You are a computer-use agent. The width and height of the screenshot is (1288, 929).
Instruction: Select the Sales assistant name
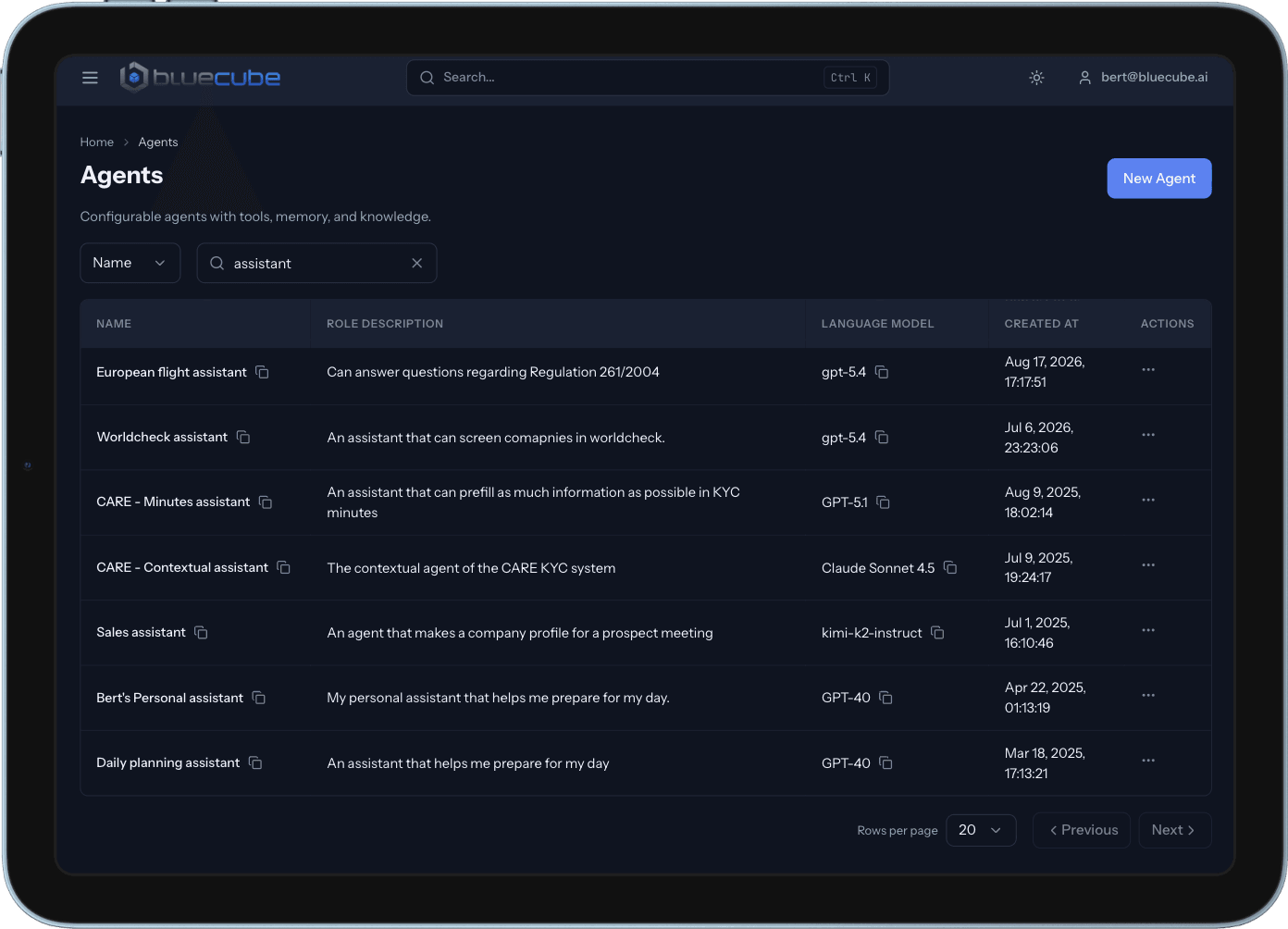click(141, 633)
